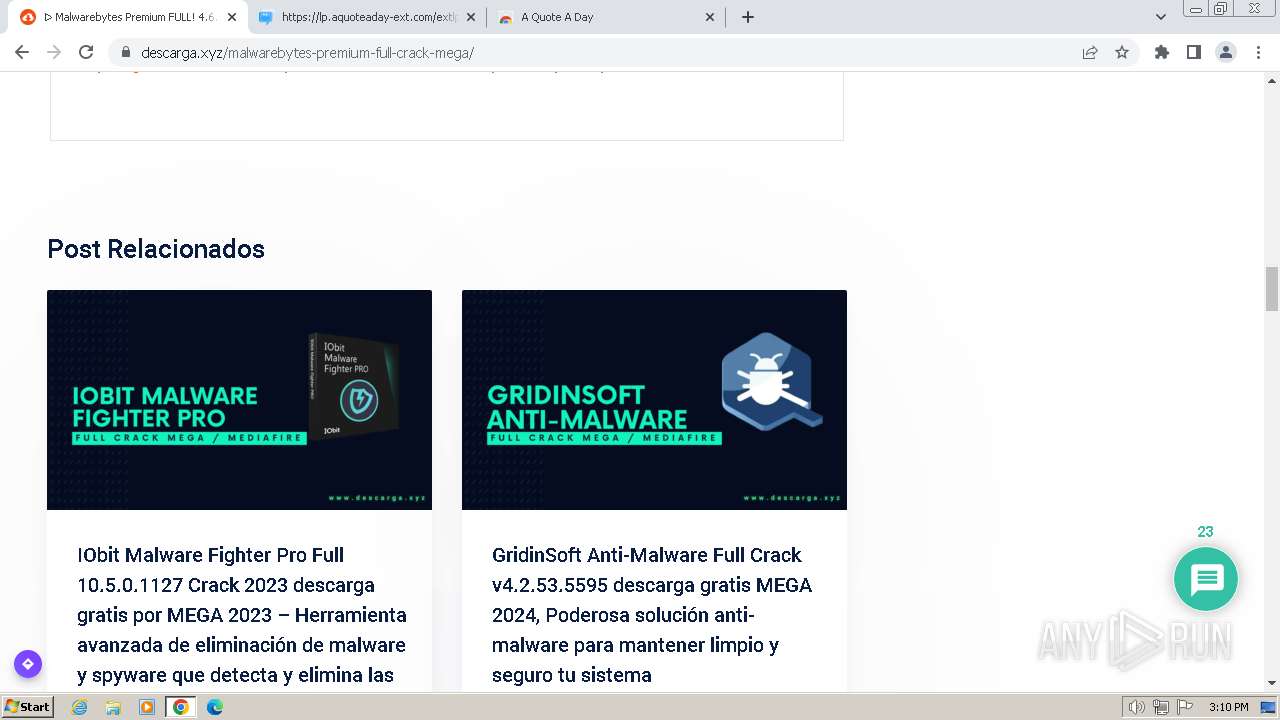Click the 3:10 PM taskbar clock

[x=1229, y=707]
